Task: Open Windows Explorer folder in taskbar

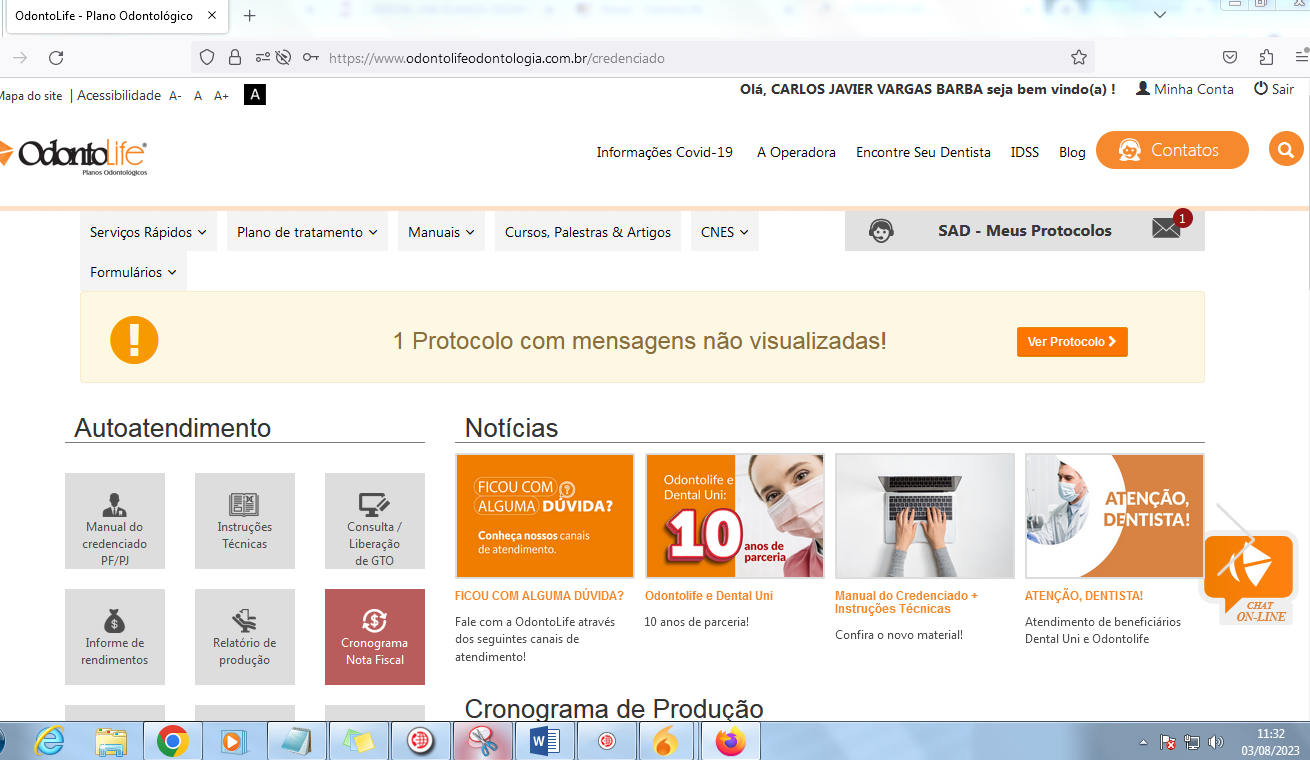Action: click(111, 742)
